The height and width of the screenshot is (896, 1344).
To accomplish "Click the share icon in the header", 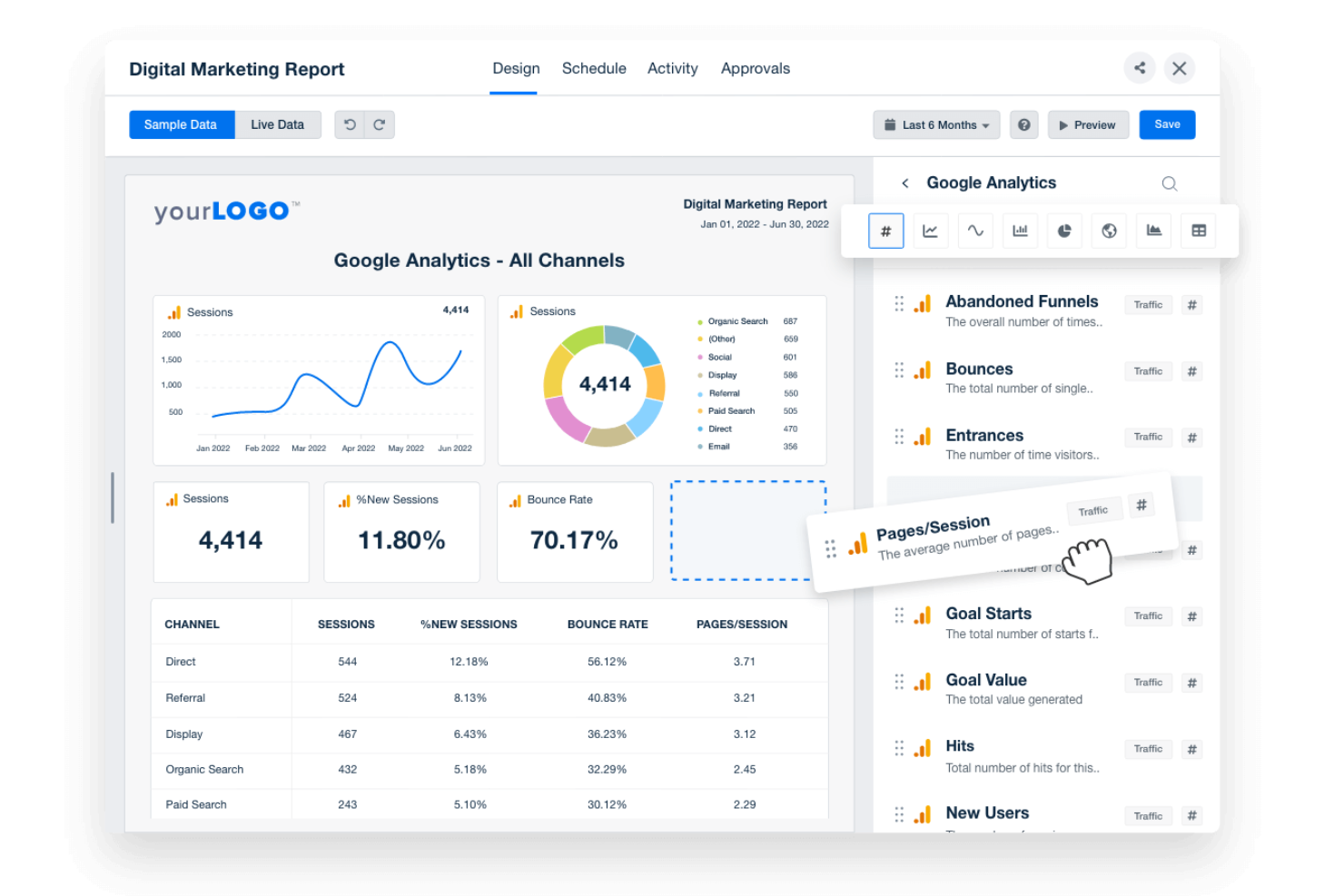I will point(1140,68).
